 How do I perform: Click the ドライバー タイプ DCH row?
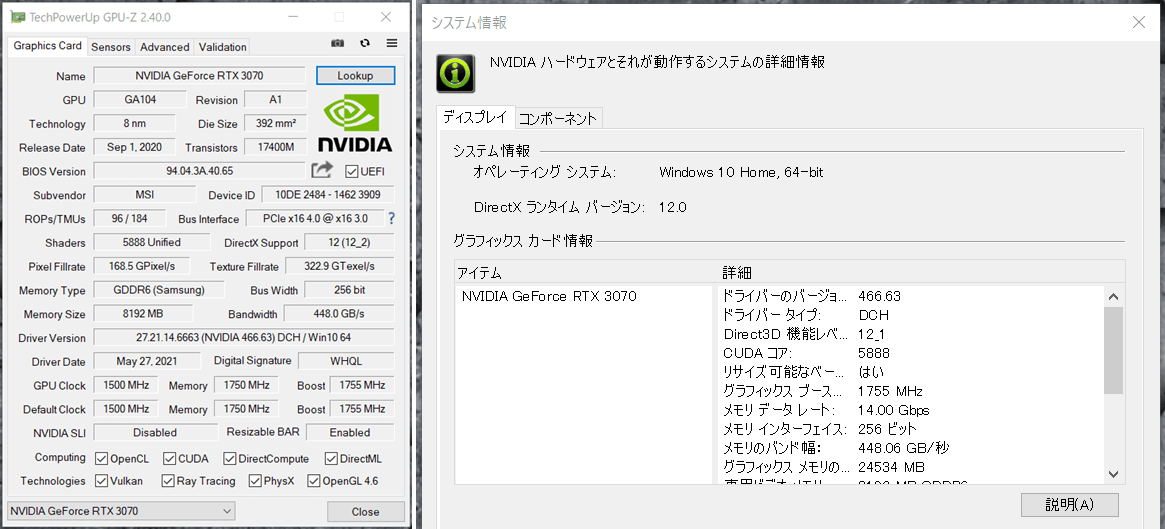tap(912, 315)
